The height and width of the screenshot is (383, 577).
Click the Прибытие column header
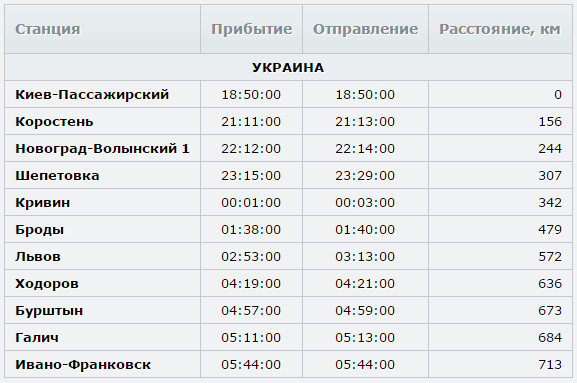click(x=252, y=29)
